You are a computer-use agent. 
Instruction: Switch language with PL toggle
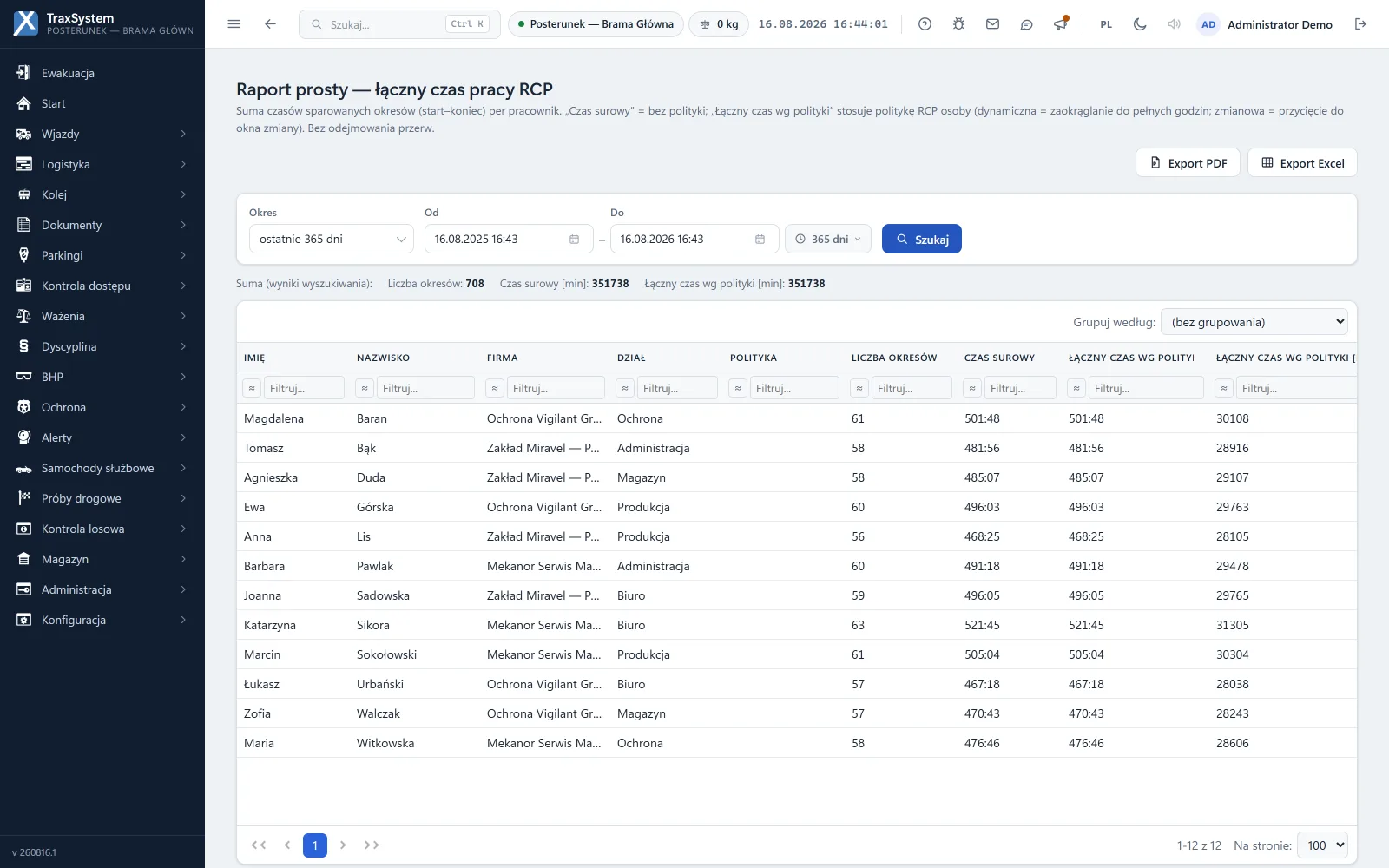click(1106, 24)
